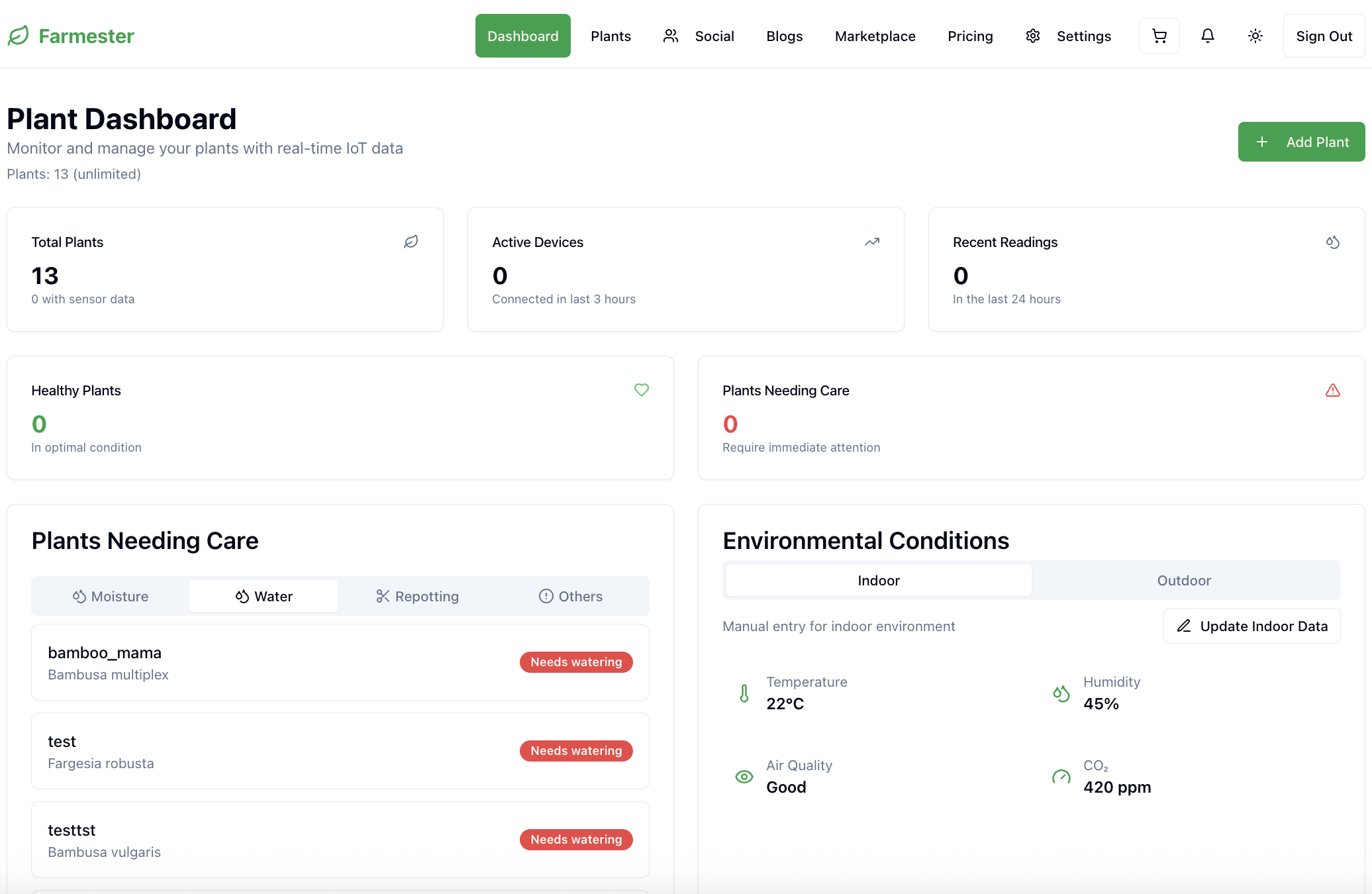This screenshot has width=1372, height=894.
Task: Click the droplets icon in Recent Readings
Action: pos(1333,242)
